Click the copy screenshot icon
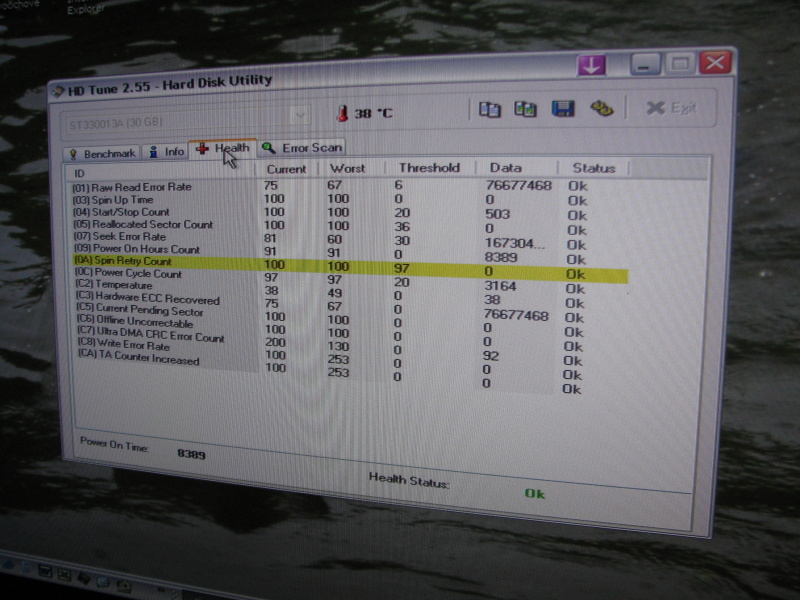The height and width of the screenshot is (600, 800). [526, 109]
